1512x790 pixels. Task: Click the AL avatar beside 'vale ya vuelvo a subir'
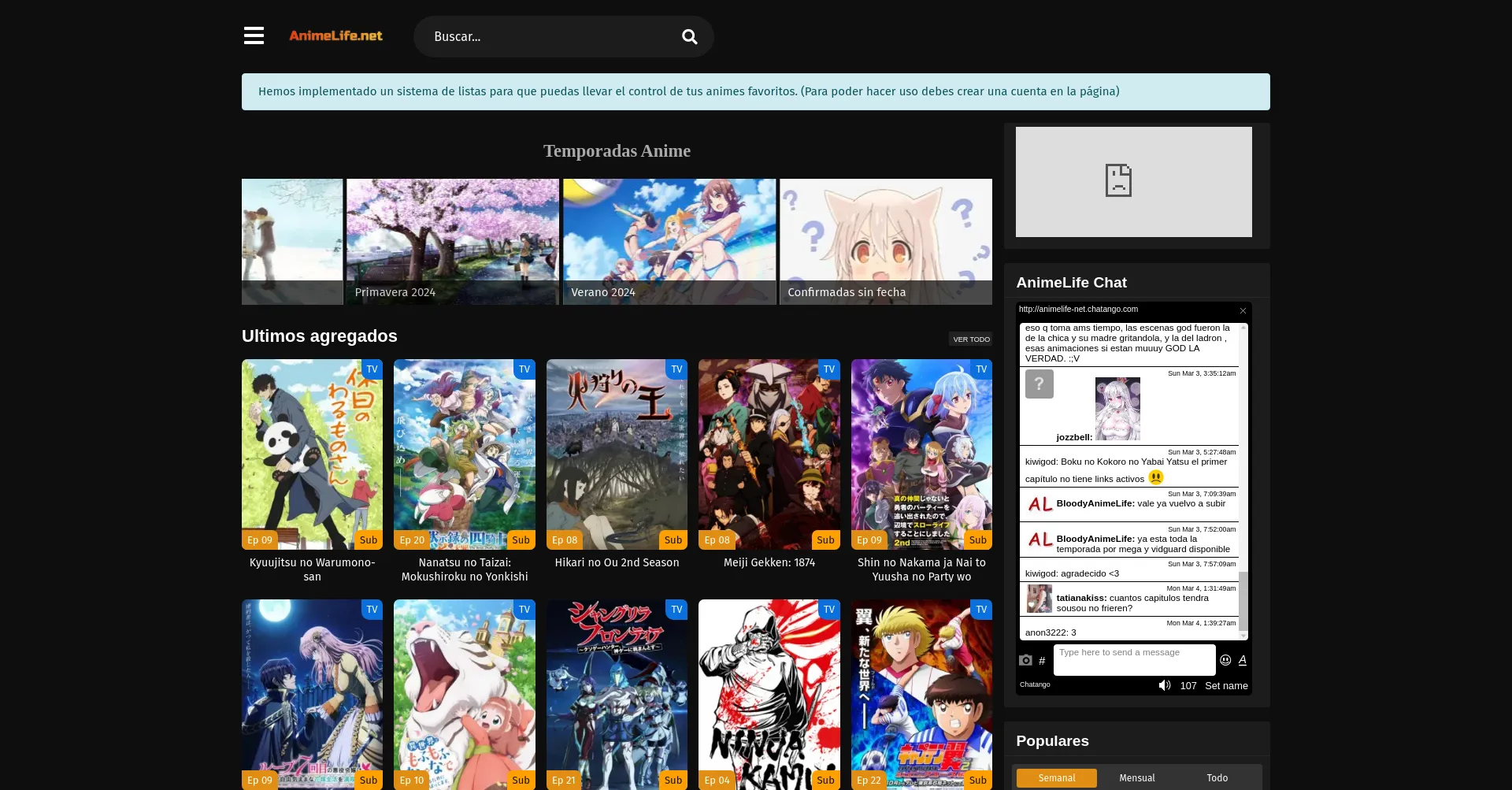1039,504
